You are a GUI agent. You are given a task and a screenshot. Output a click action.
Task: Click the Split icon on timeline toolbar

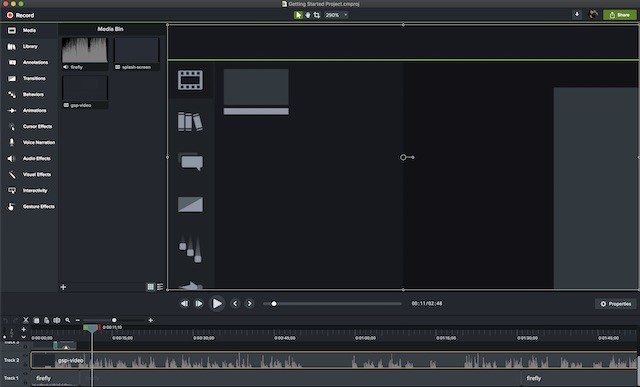pyautogui.click(x=57, y=320)
